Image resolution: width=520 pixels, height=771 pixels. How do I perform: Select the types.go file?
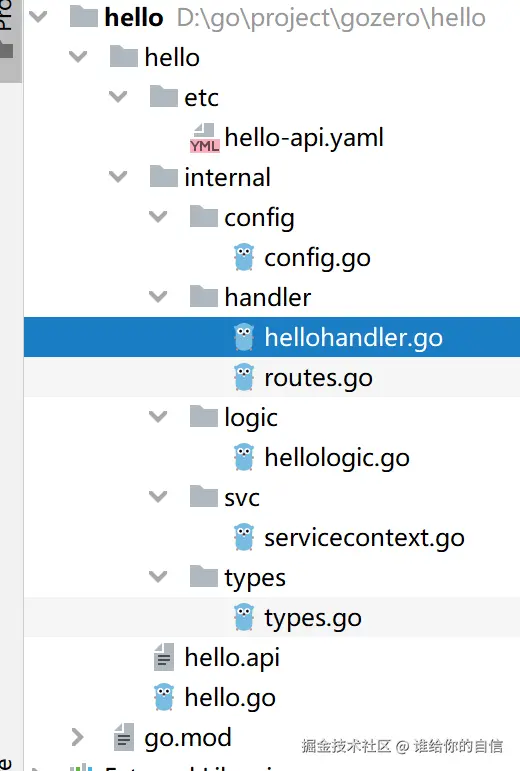(x=272, y=618)
